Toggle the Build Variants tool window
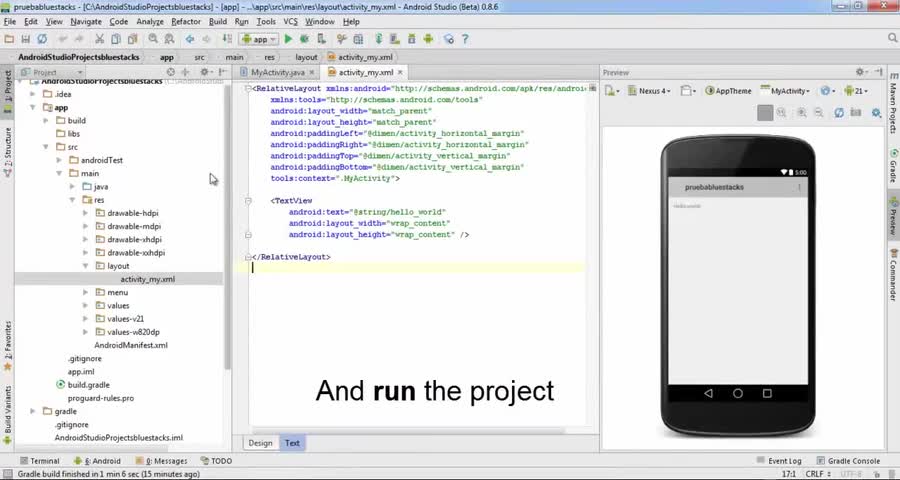Image resolution: width=900 pixels, height=480 pixels. point(7,413)
